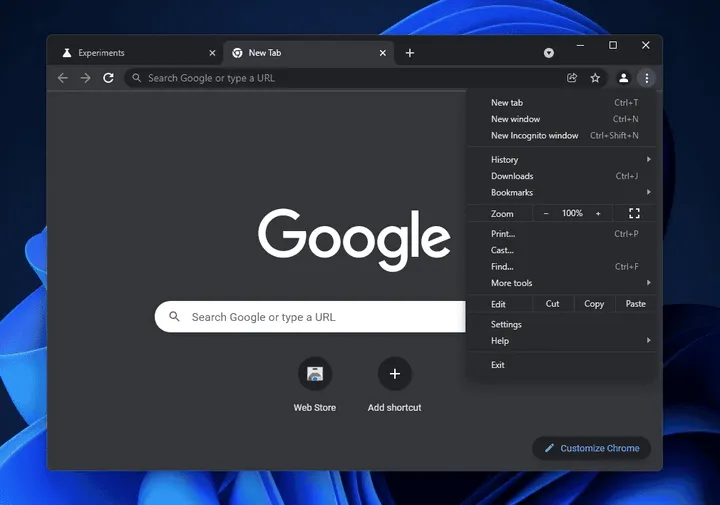This screenshot has height=505, width=720.
Task: Select Cast... in the menu
Action: [x=562, y=250]
